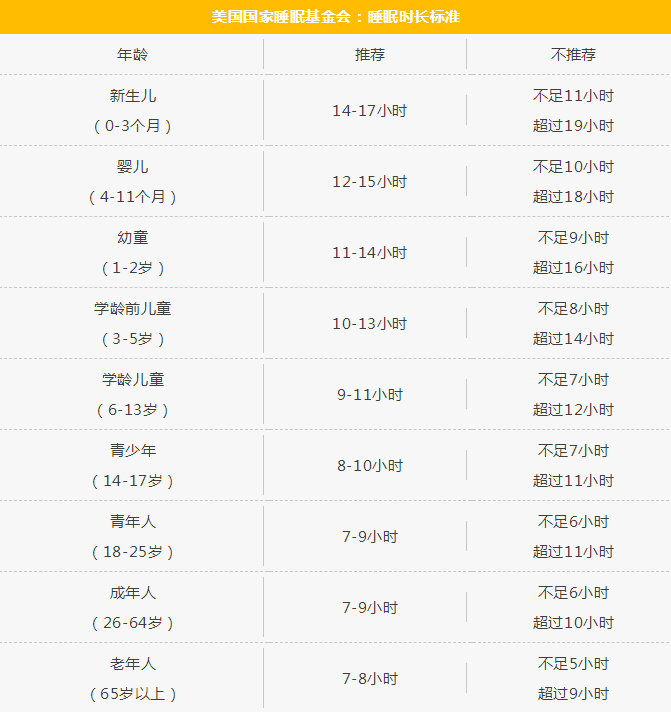Select 7-9小时 in the 成年人 row

370,608
